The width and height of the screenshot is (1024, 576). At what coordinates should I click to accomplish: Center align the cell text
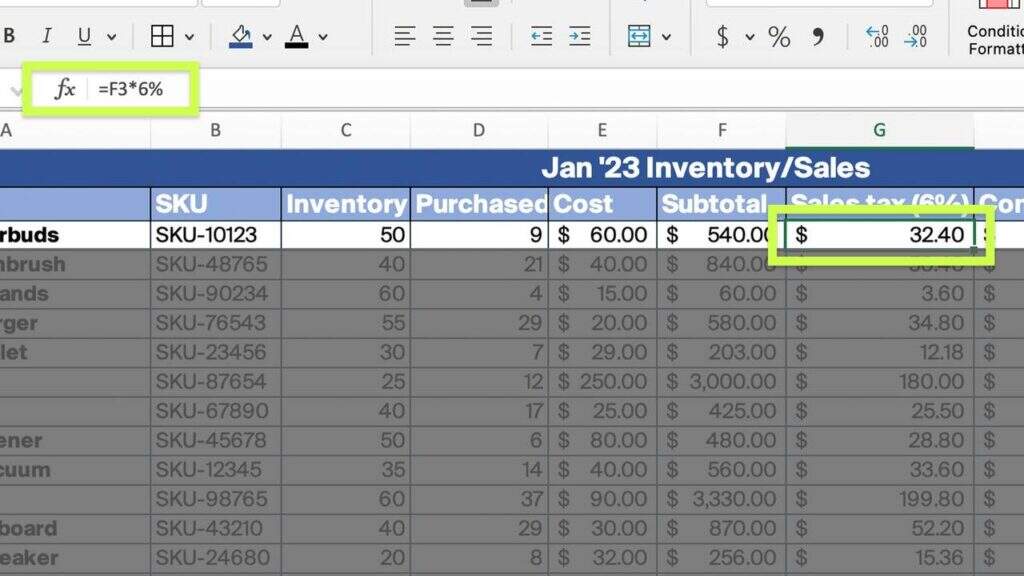443,37
